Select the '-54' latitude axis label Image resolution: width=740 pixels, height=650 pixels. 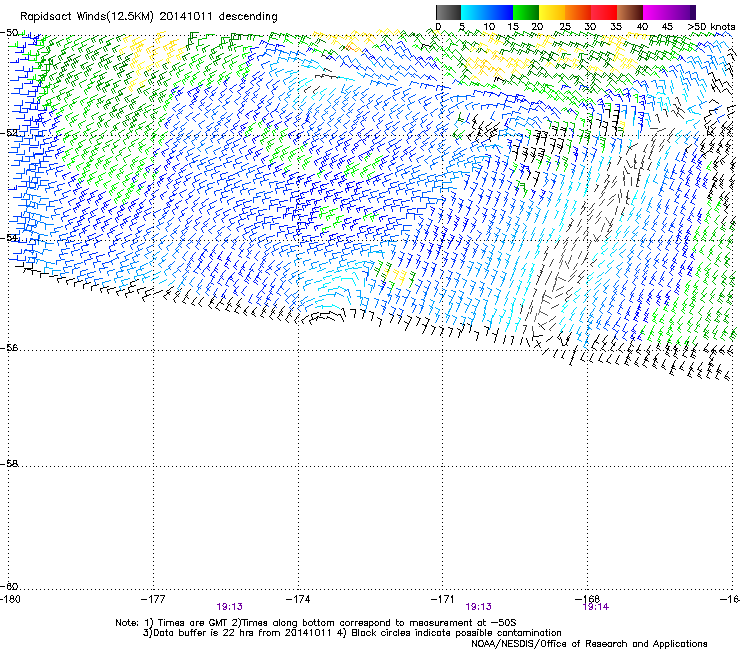point(9,237)
